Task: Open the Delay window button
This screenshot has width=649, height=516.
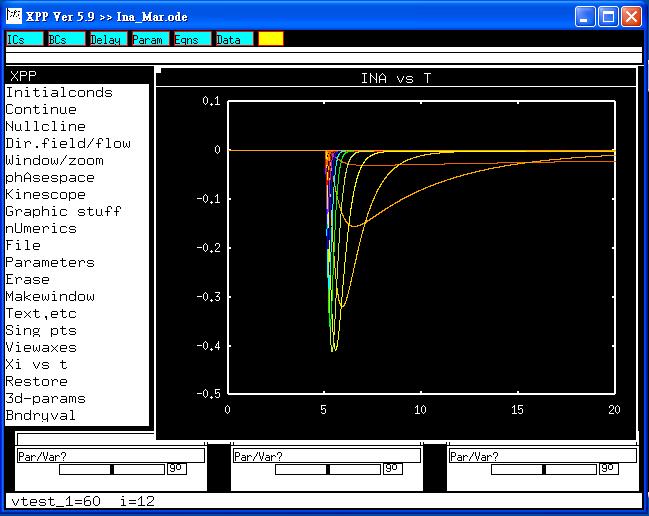Action: coord(109,39)
